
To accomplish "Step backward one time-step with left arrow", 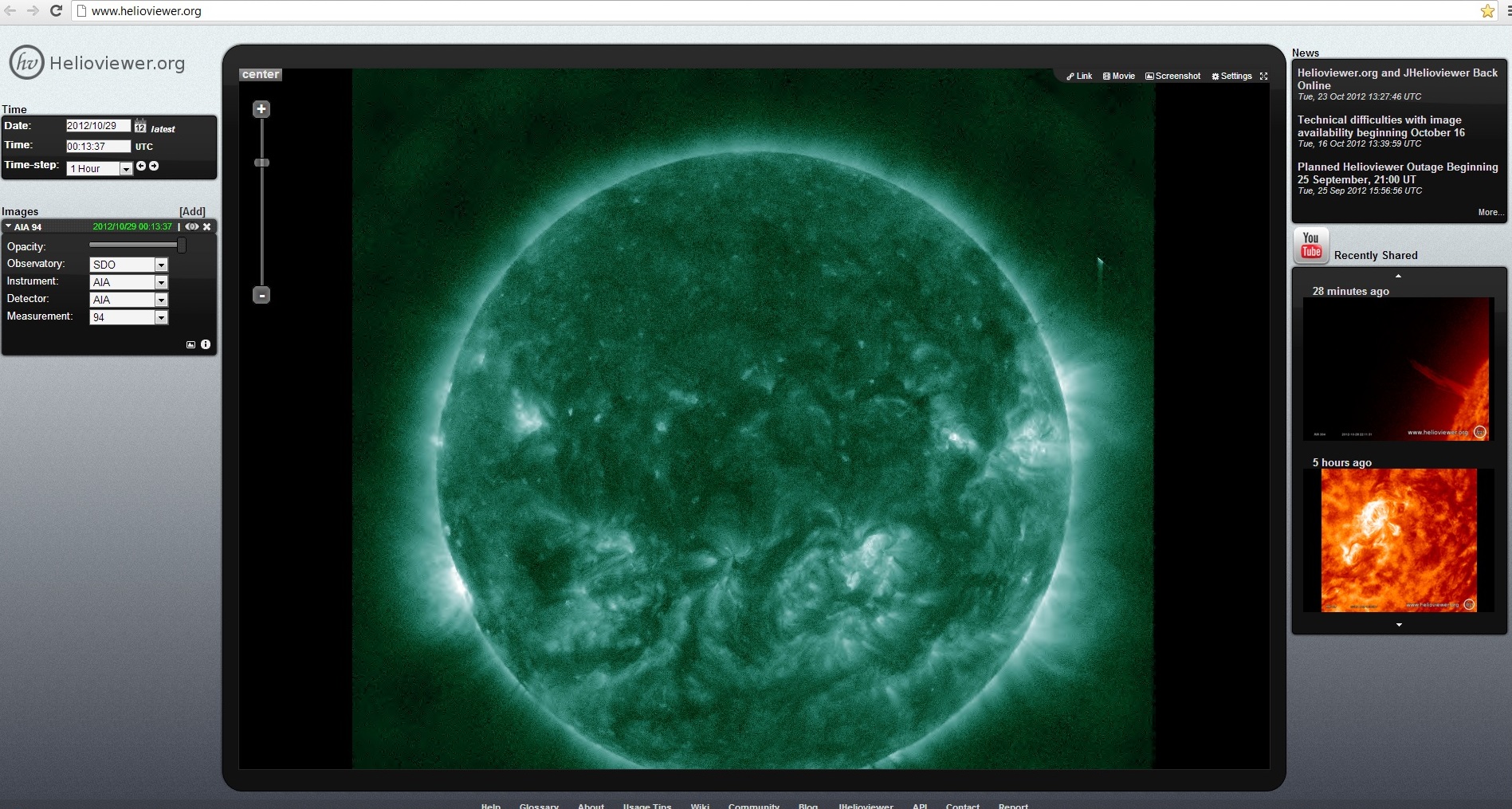I will click(x=141, y=166).
